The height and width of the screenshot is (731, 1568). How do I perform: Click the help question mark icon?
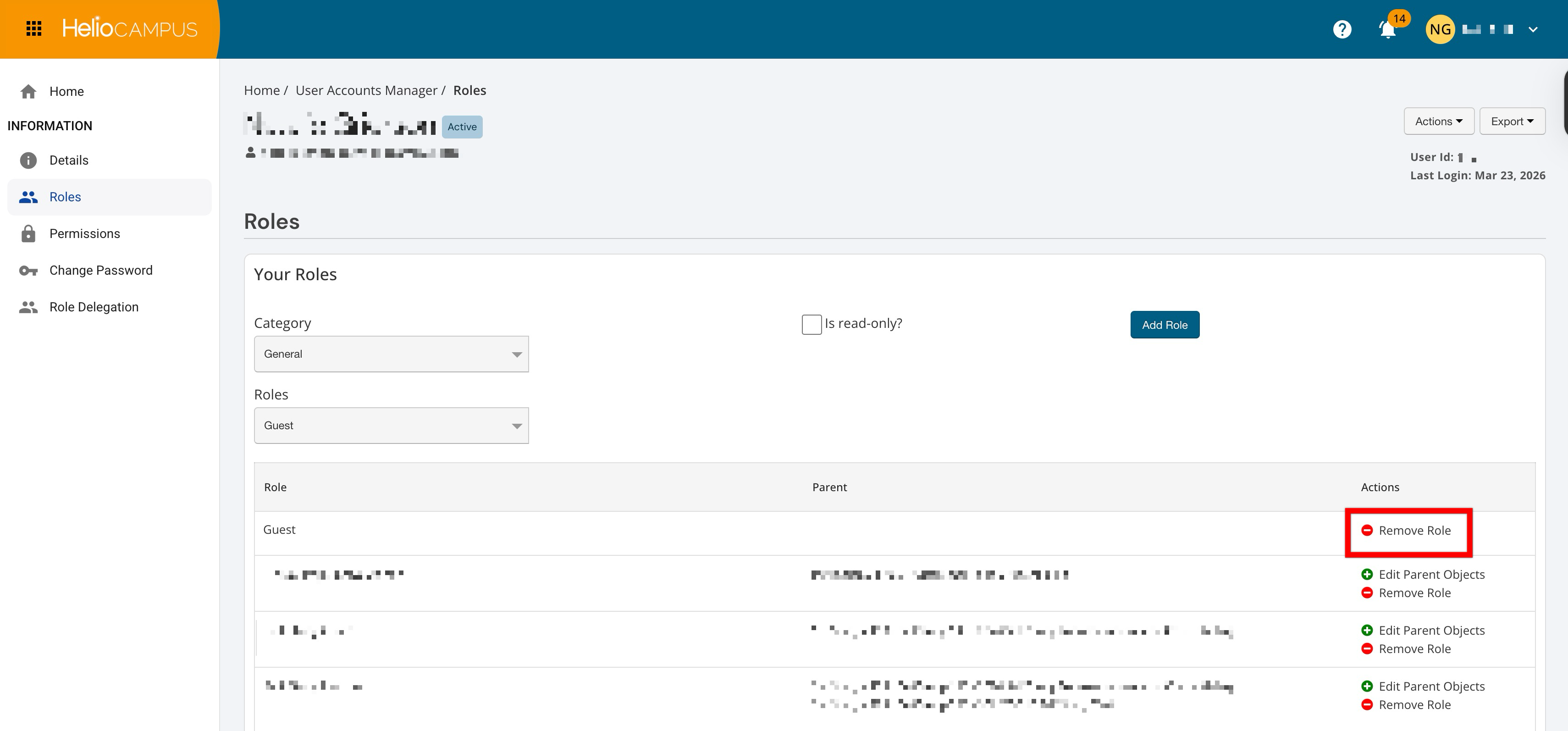1342,29
